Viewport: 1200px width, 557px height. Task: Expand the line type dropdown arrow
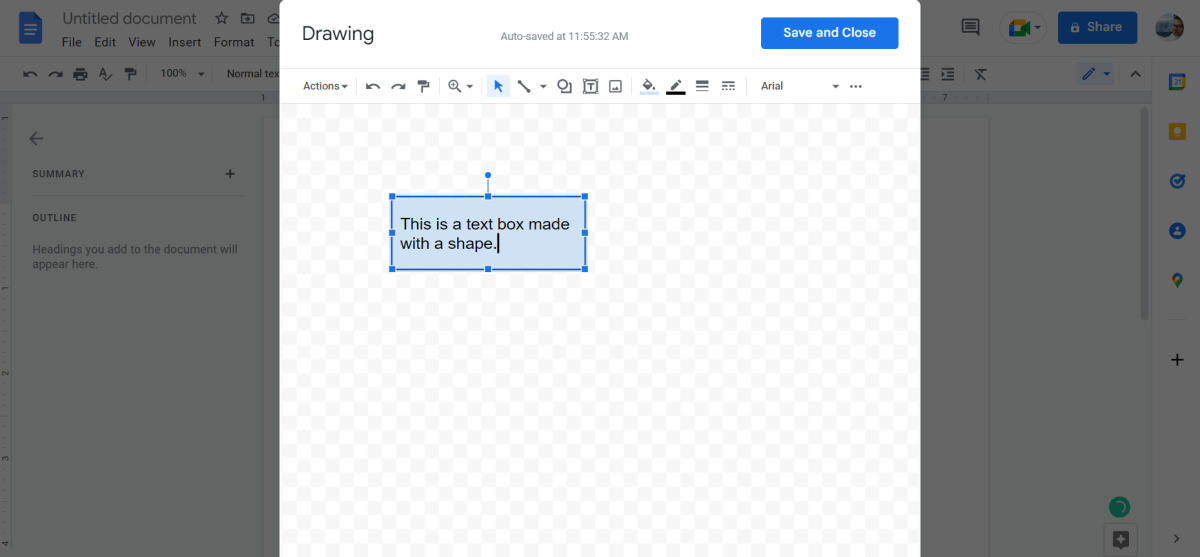543,86
